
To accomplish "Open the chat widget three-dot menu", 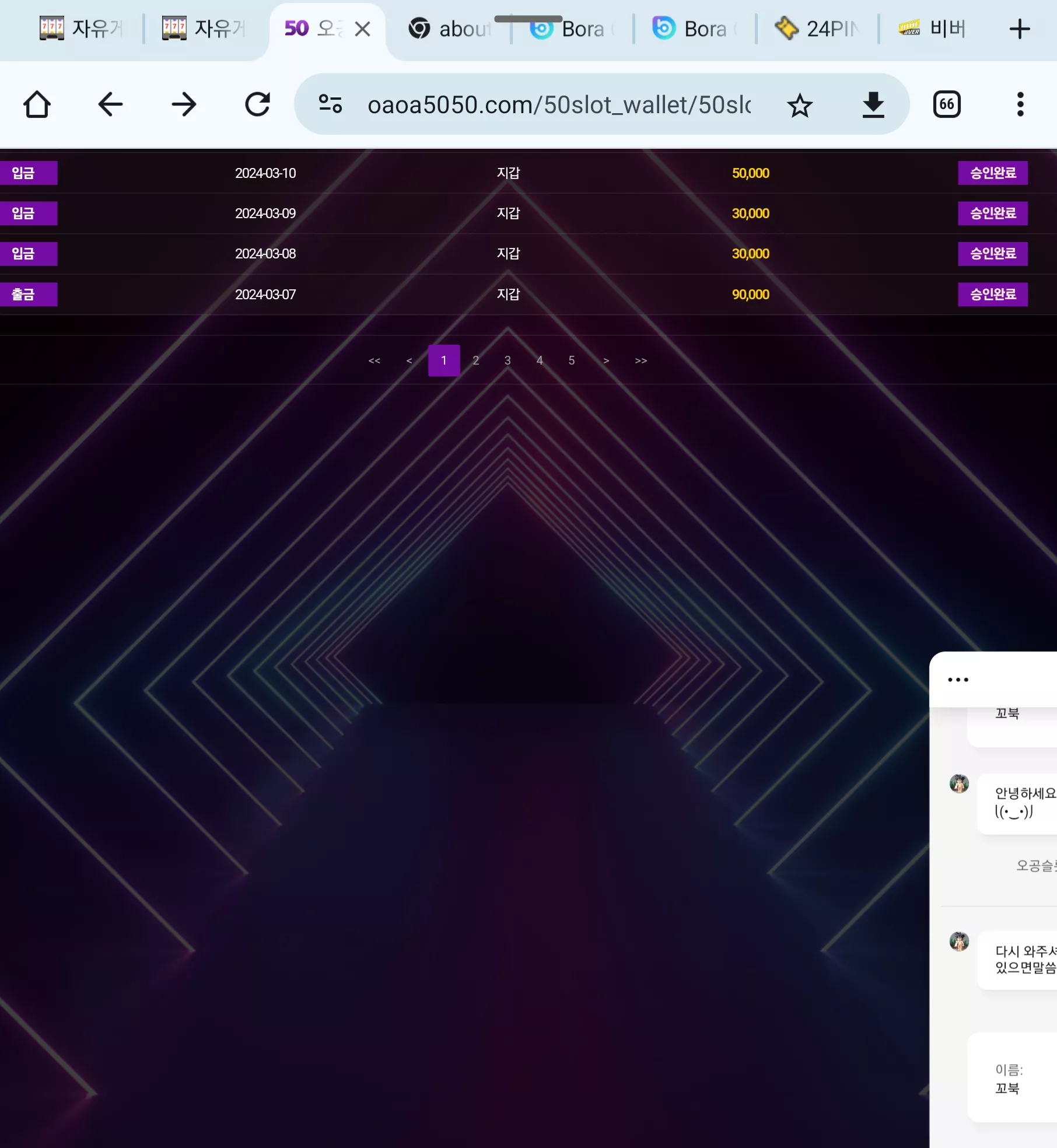I will point(958,680).
